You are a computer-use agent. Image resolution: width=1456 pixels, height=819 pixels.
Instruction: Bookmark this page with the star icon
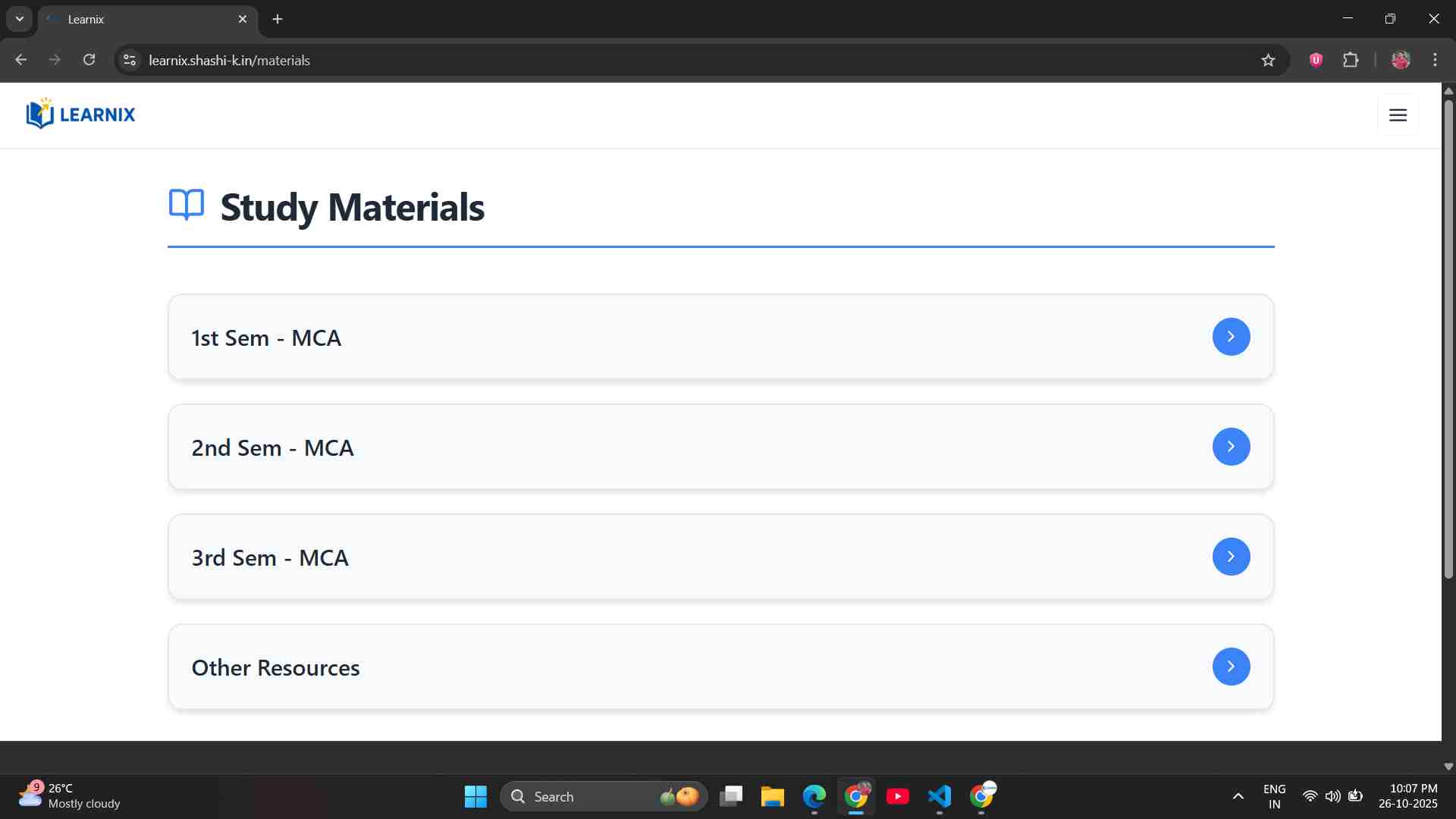click(x=1268, y=61)
